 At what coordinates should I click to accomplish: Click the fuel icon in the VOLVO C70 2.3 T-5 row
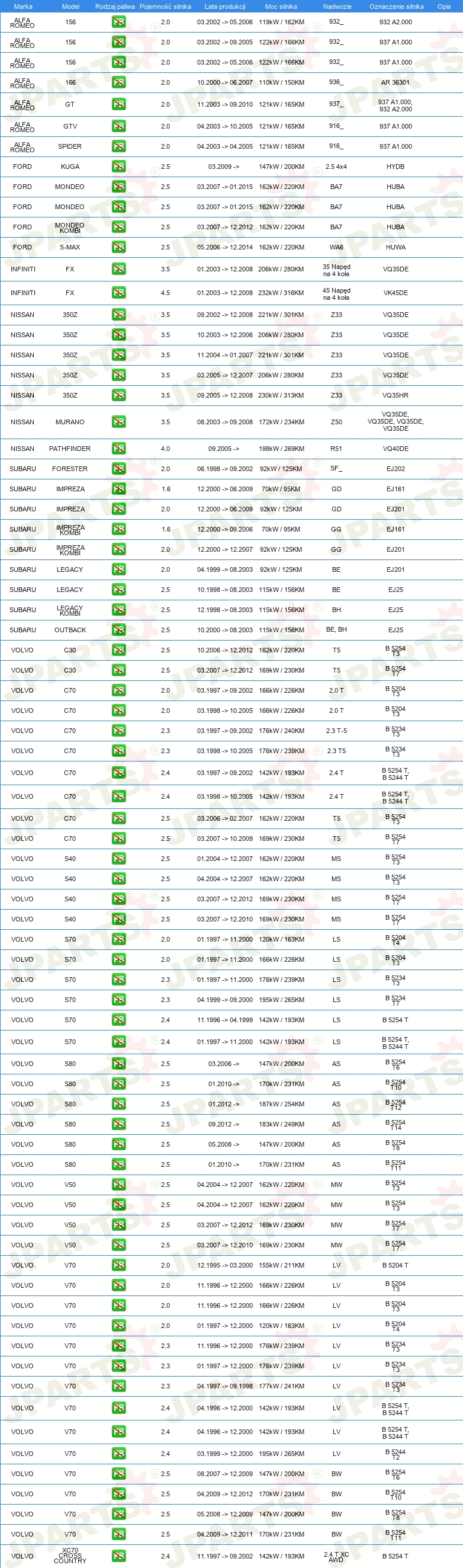coord(118,731)
